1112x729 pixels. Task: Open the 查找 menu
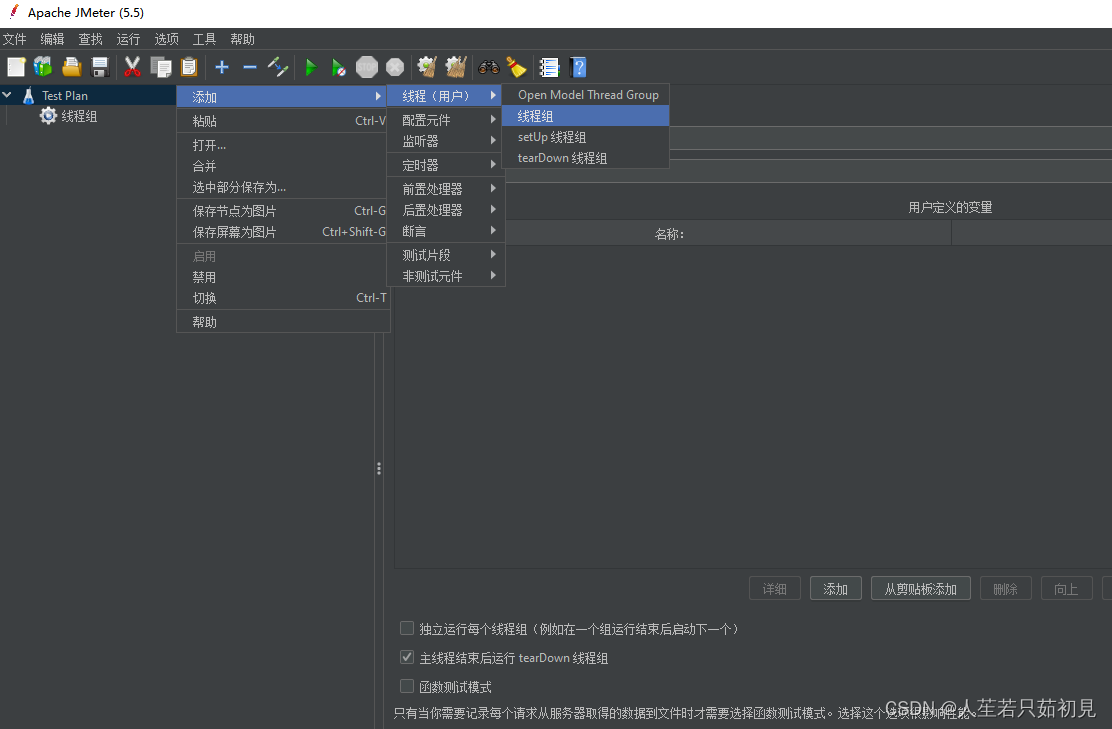(90, 39)
